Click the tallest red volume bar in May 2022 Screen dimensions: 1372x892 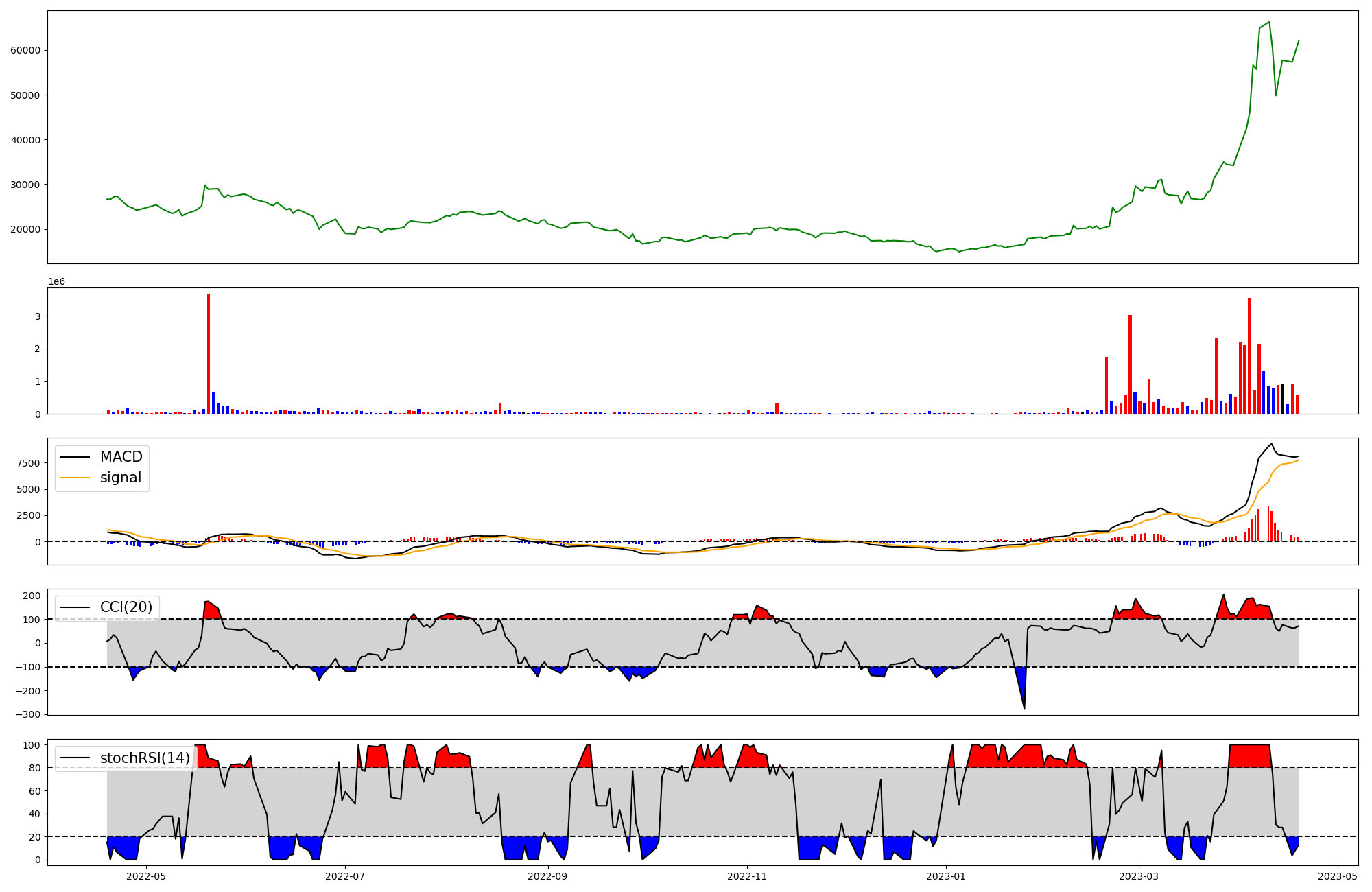coord(209,353)
